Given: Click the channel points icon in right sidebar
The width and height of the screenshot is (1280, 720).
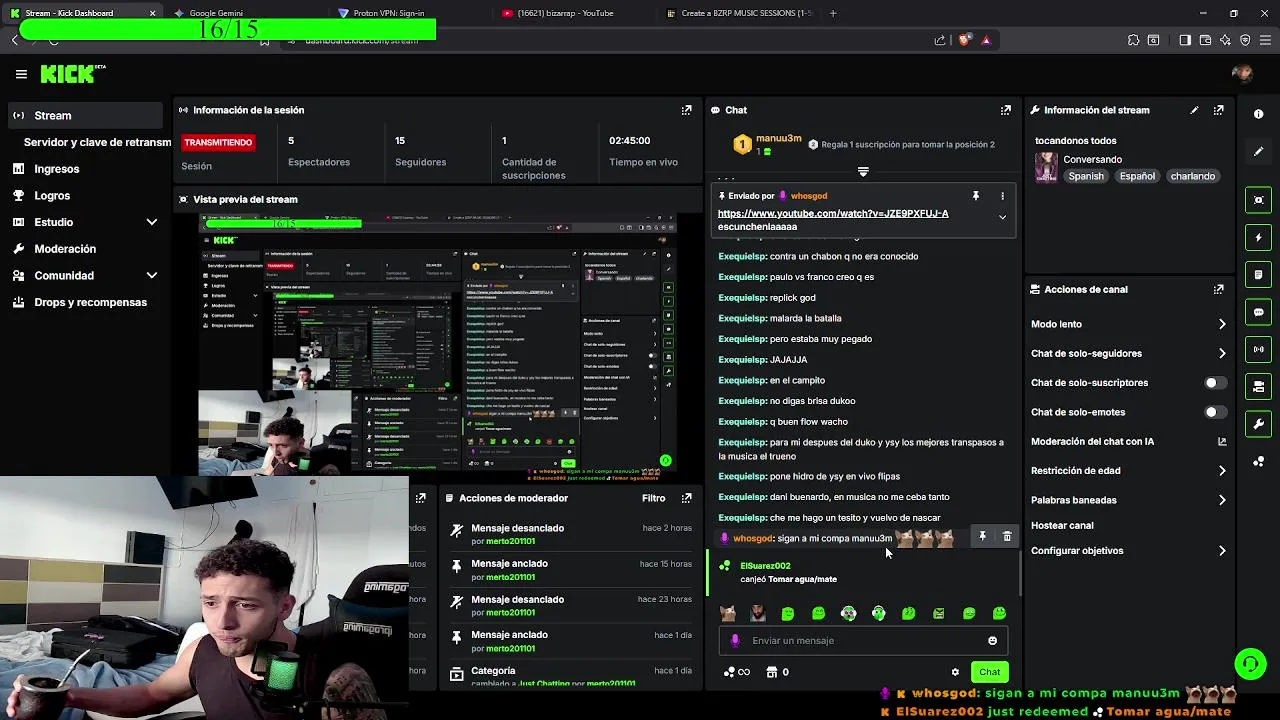Looking at the screenshot, I should pos(1258,461).
